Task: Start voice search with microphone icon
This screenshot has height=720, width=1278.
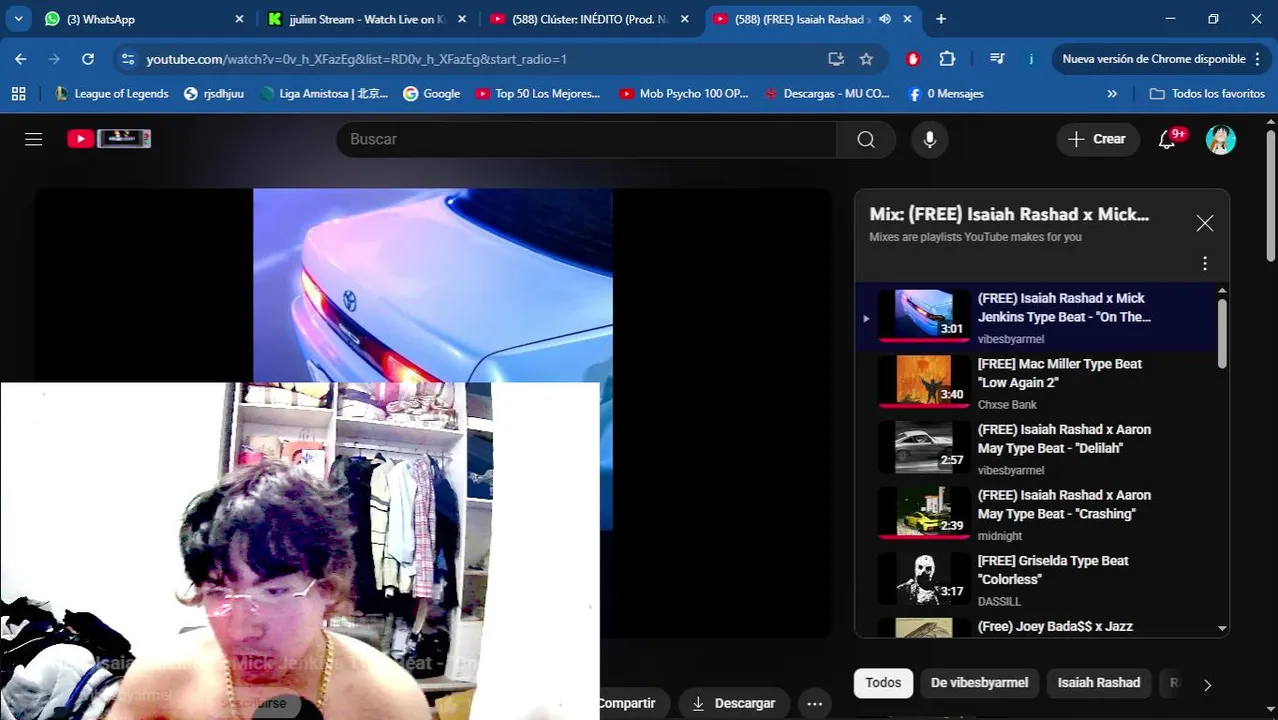Action: pyautogui.click(x=930, y=139)
